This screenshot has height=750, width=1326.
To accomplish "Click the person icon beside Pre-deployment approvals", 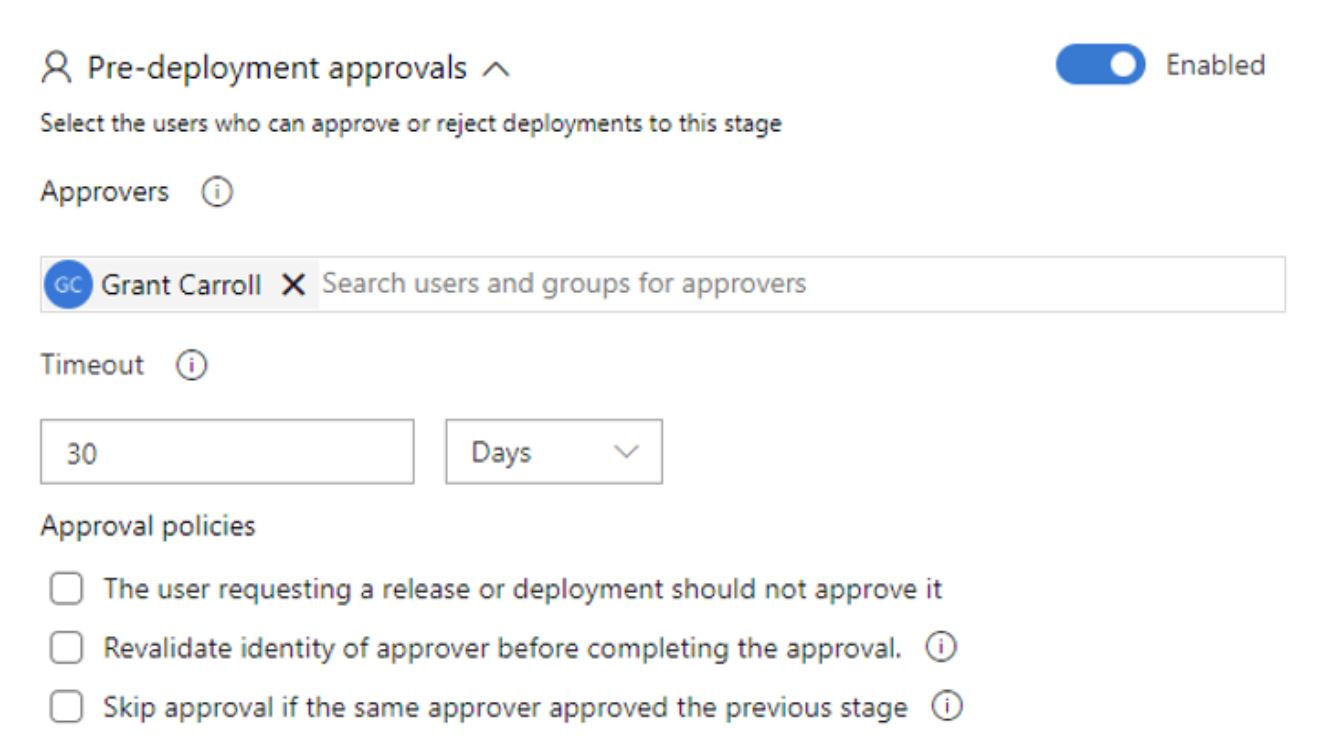I will click(58, 68).
